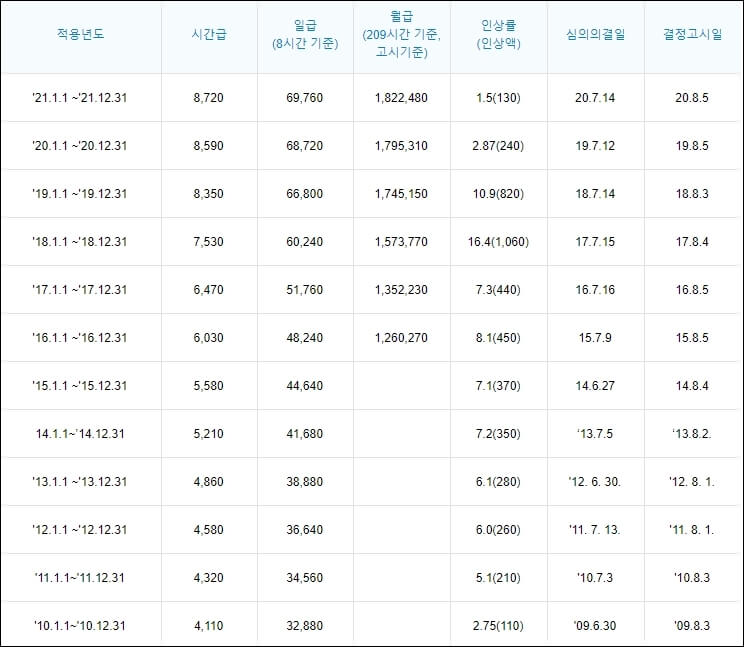Screen dimensions: 744x647
Task: Select the '15.1.1 ~'15.12.31 row label
Action: [x=80, y=385]
